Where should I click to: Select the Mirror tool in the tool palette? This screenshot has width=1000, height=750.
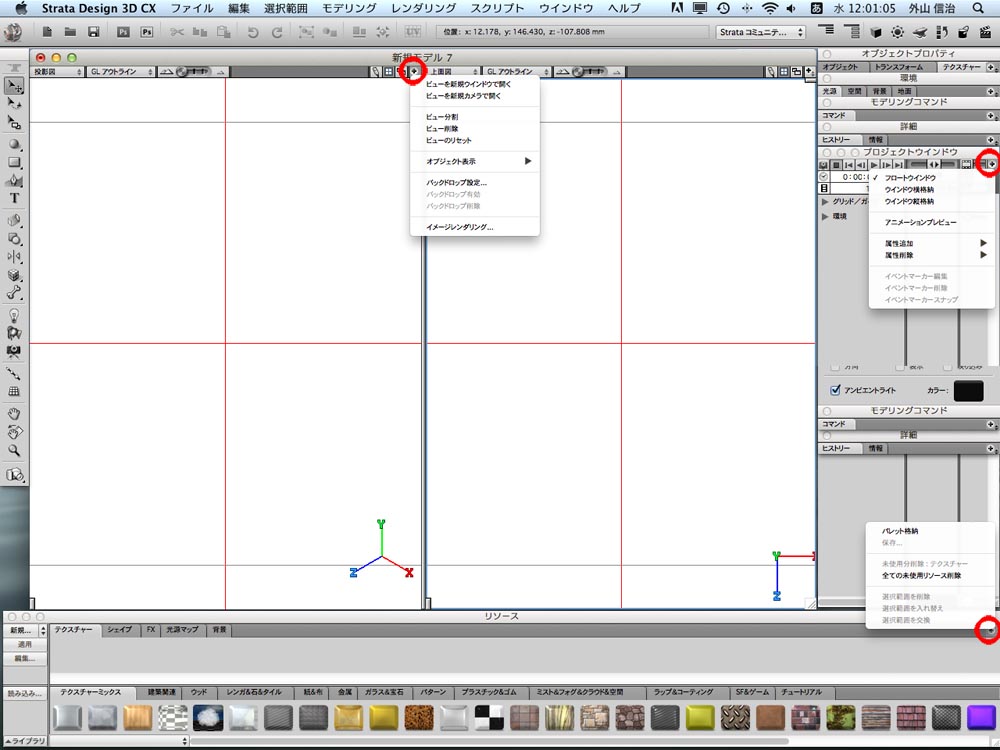click(x=14, y=257)
